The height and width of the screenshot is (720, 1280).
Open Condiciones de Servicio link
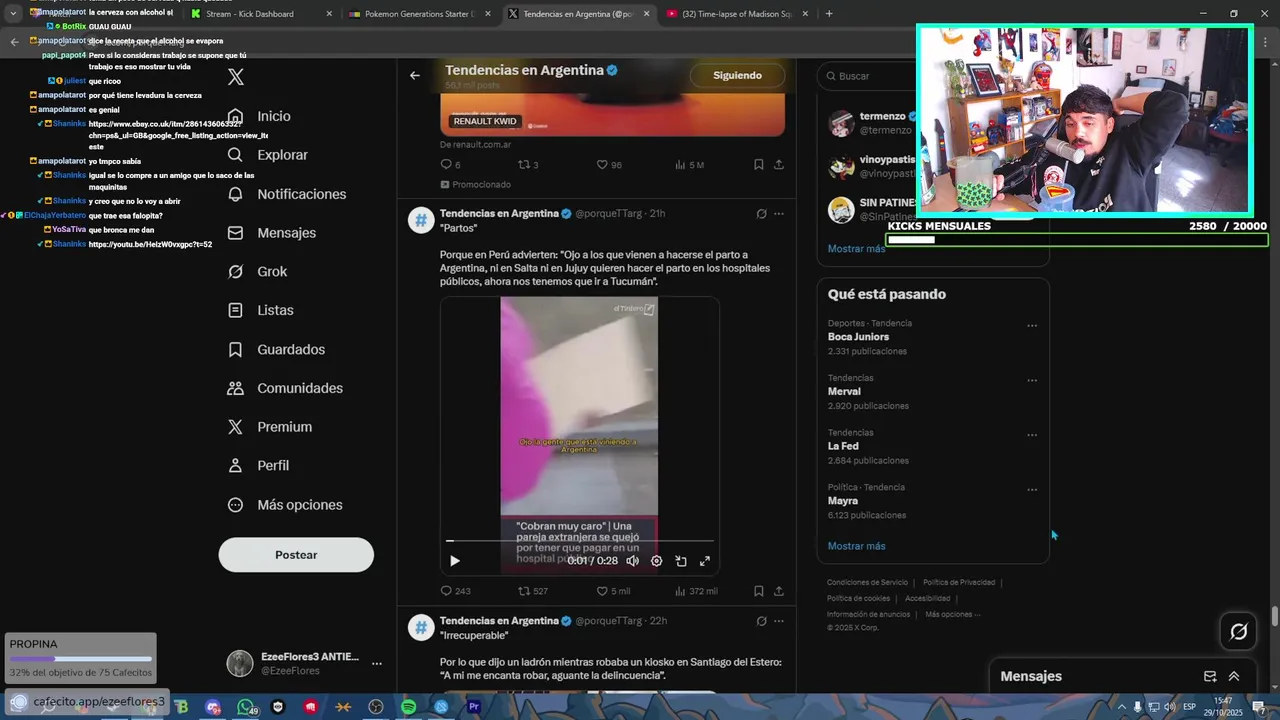click(x=867, y=582)
